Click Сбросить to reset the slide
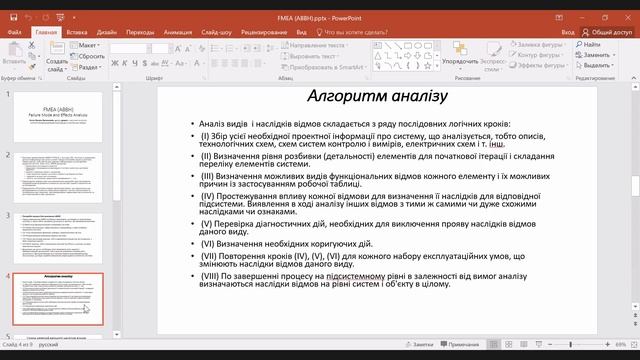Screen dimensions: 640x360 point(87,56)
